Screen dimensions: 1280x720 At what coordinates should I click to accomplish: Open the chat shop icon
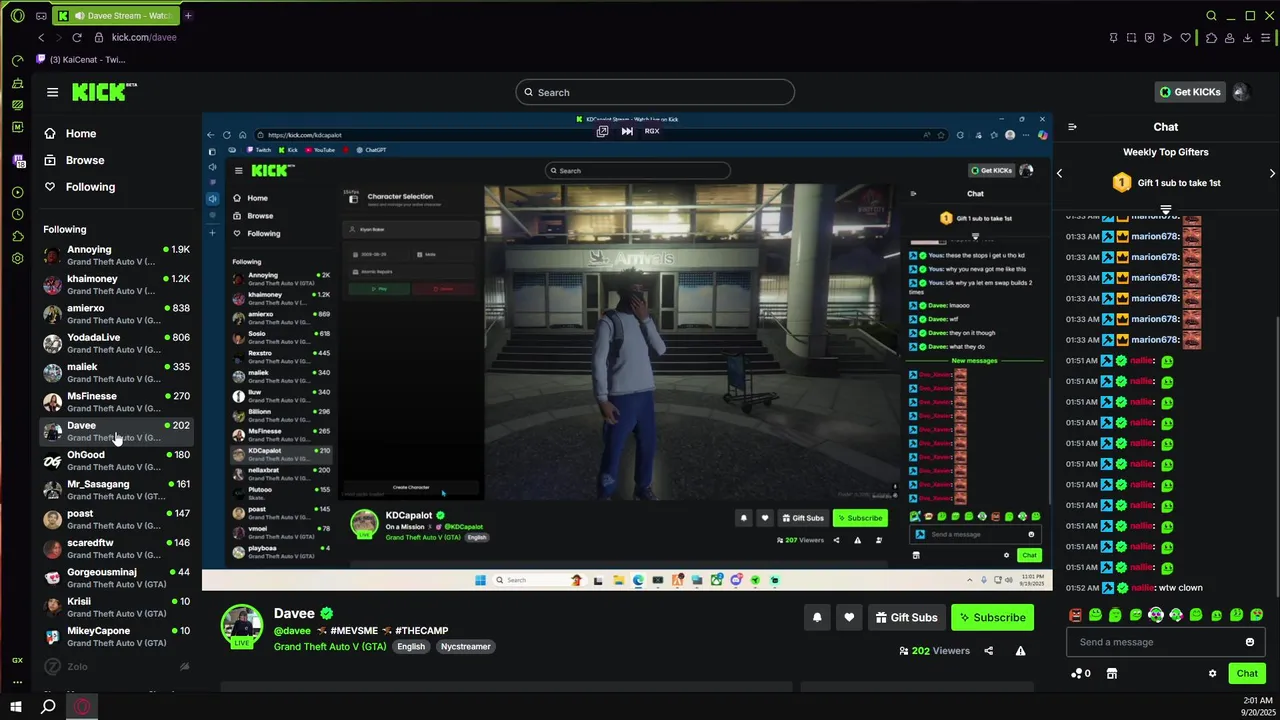[1111, 674]
